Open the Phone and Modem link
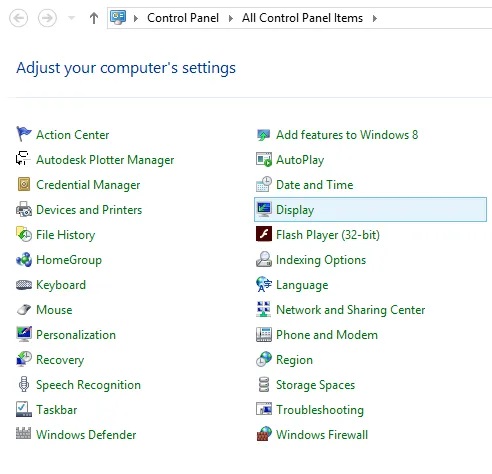Image resolution: width=492 pixels, height=474 pixels. click(327, 335)
